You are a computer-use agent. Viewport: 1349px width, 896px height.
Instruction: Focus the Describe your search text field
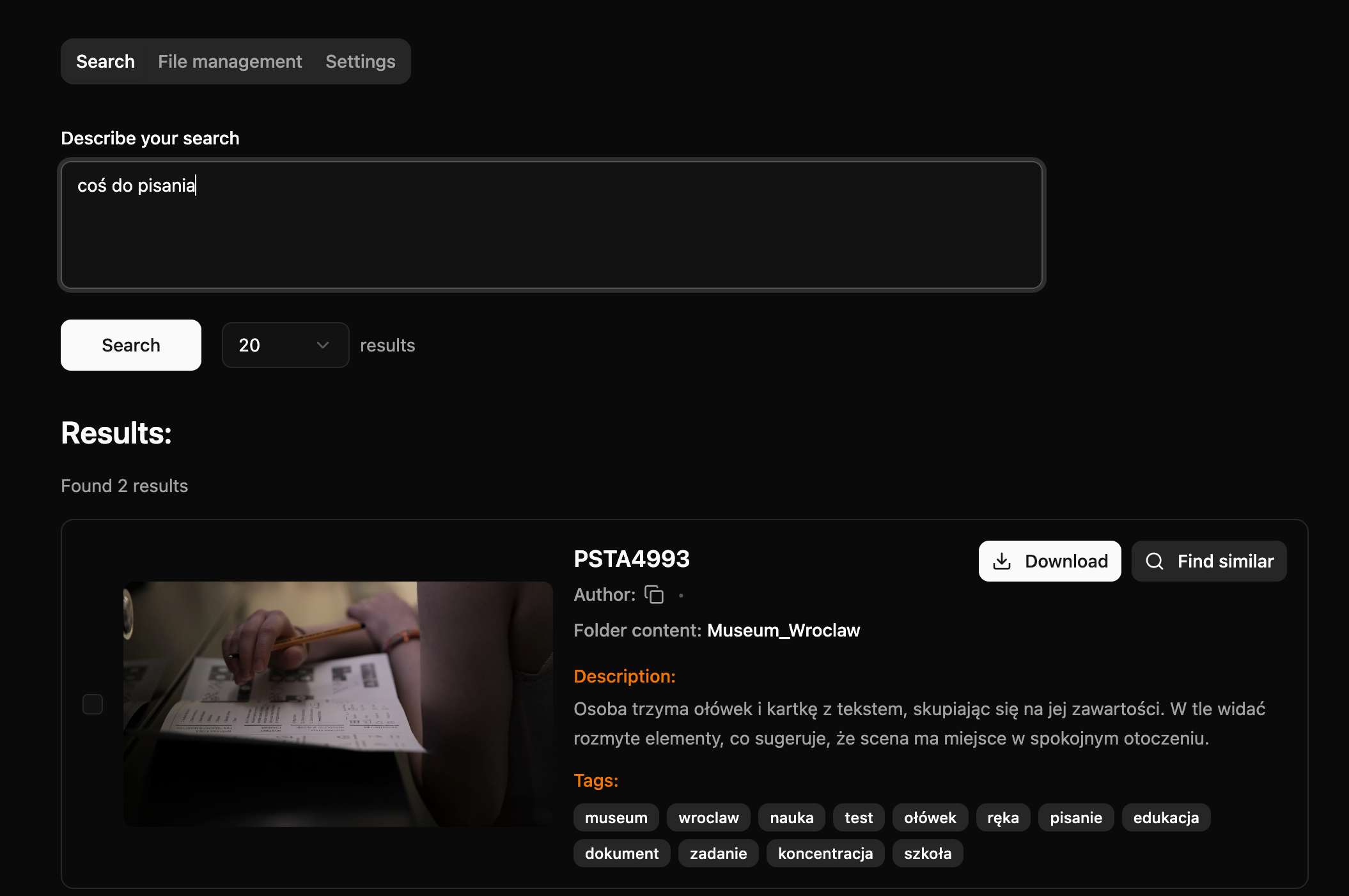(551, 225)
